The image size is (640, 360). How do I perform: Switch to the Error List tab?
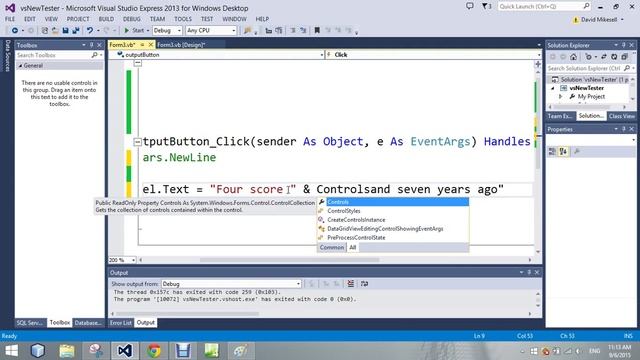click(121, 323)
